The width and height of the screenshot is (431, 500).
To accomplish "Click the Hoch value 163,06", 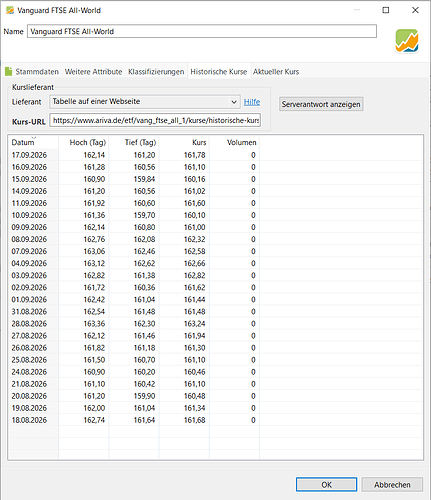I will [94, 251].
